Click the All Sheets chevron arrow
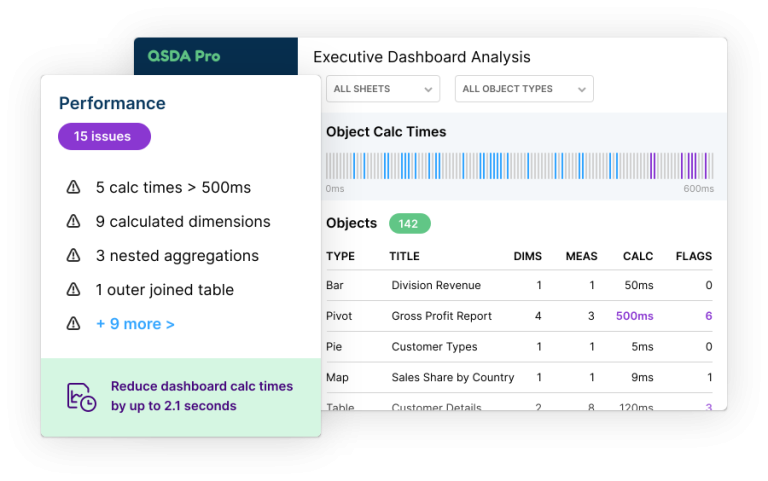Image resolution: width=768 pixels, height=481 pixels. coord(428,89)
